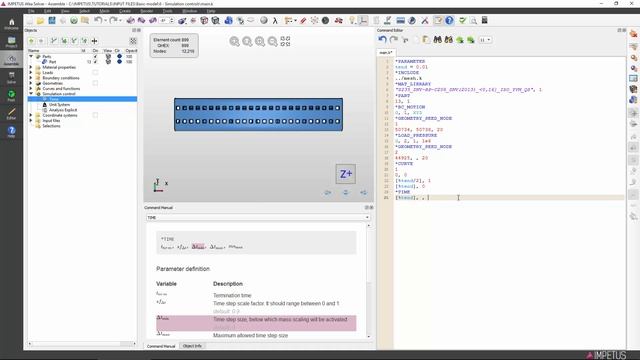Toggle the view mode icon for Parts row

click(x=108, y=56)
